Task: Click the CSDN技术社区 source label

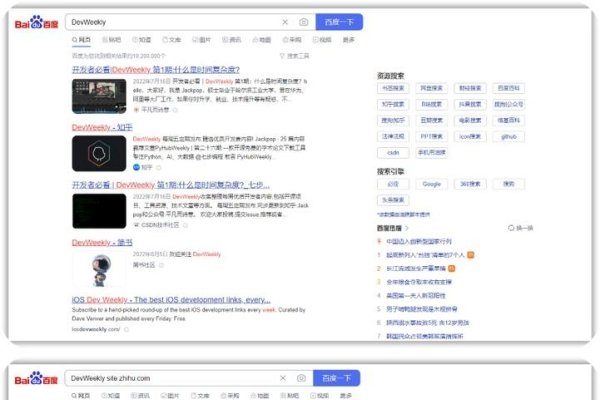Action: tap(160, 225)
